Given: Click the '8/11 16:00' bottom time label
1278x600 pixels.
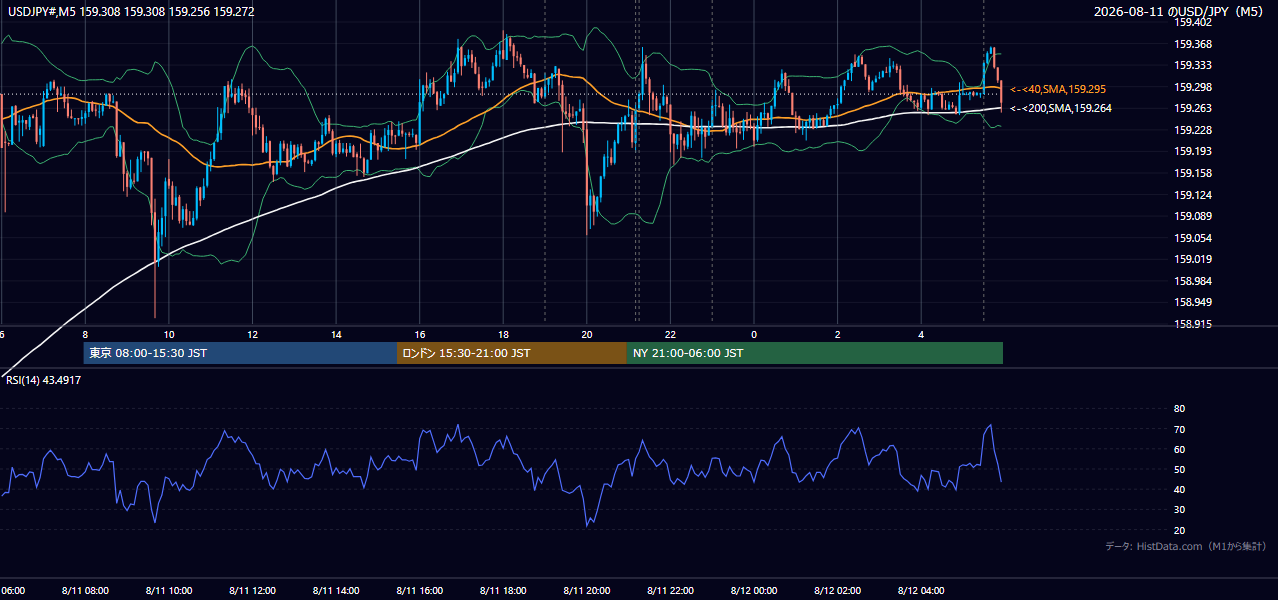Looking at the screenshot, I should (420, 591).
